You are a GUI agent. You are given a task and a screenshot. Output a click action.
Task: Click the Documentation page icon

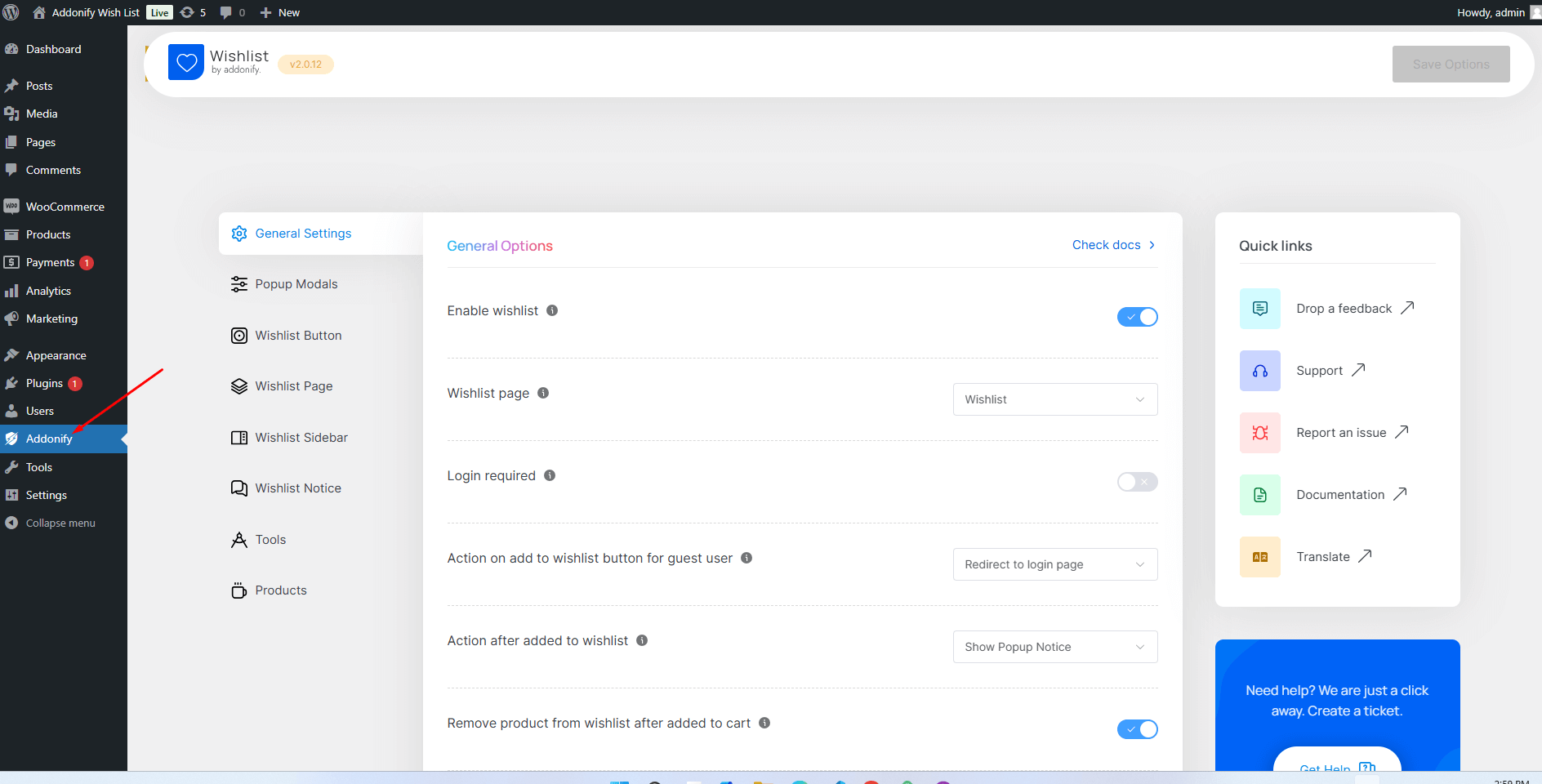pyautogui.click(x=1259, y=494)
